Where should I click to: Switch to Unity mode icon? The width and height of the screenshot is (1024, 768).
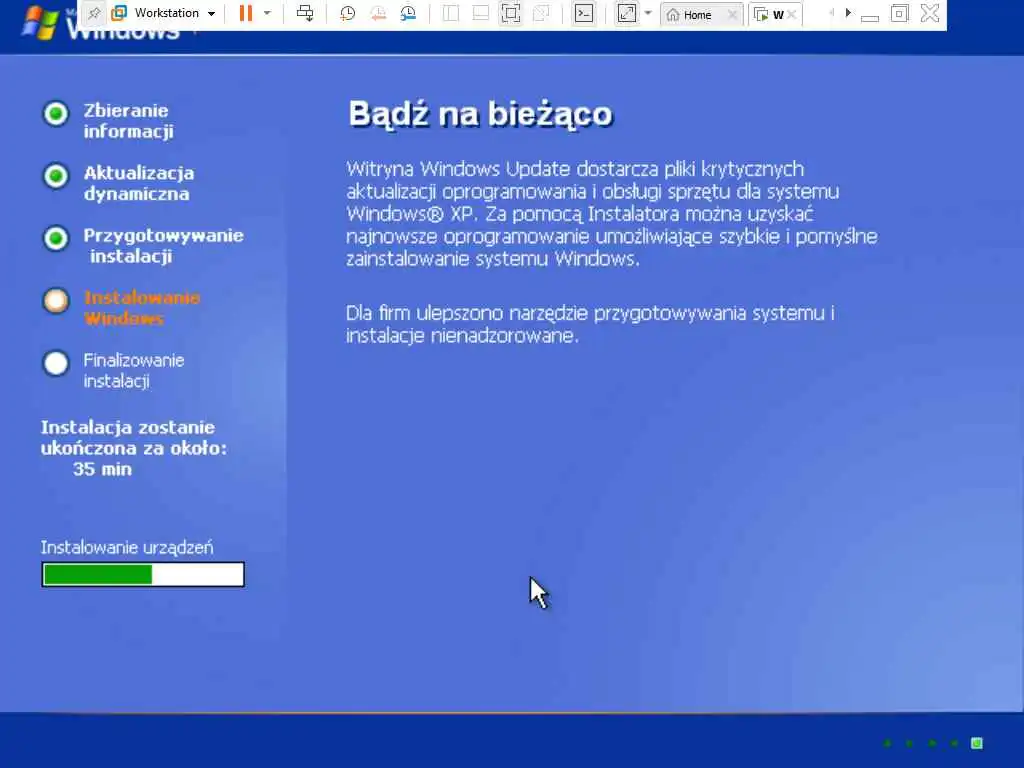[x=541, y=13]
